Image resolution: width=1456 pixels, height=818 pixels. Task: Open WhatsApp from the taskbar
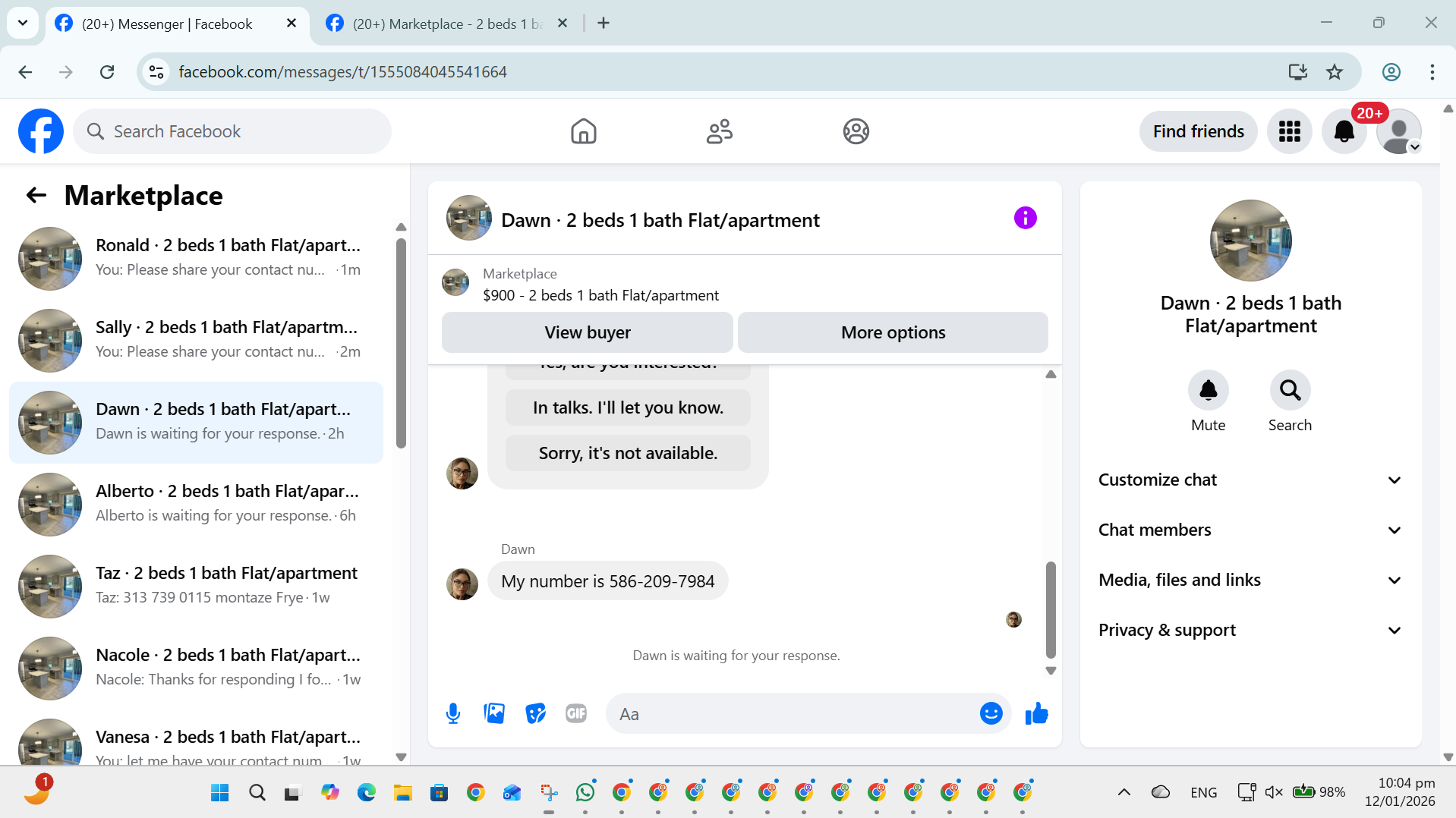pyautogui.click(x=585, y=792)
